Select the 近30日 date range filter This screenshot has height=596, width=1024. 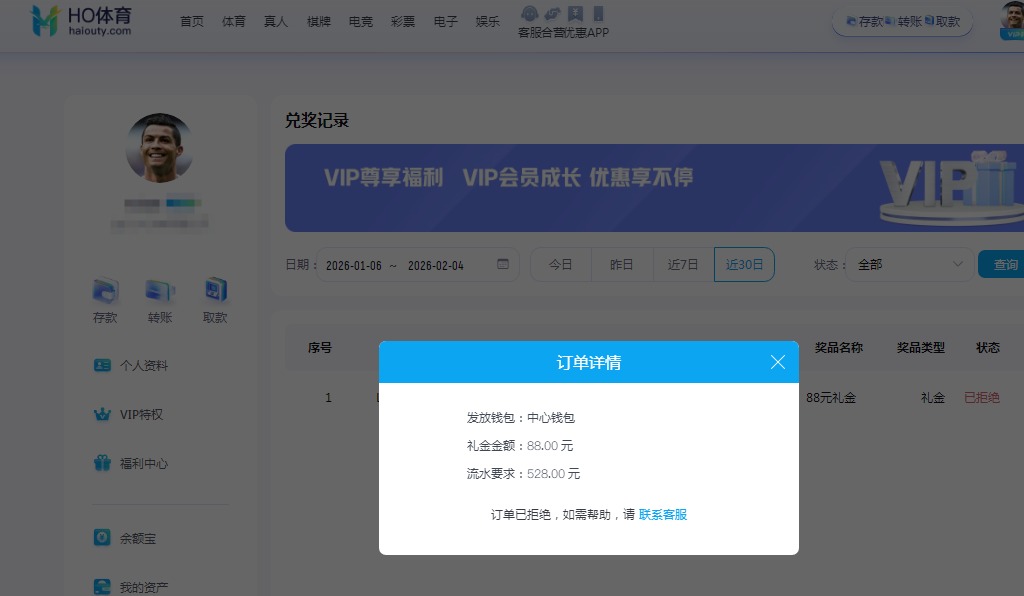coord(743,264)
